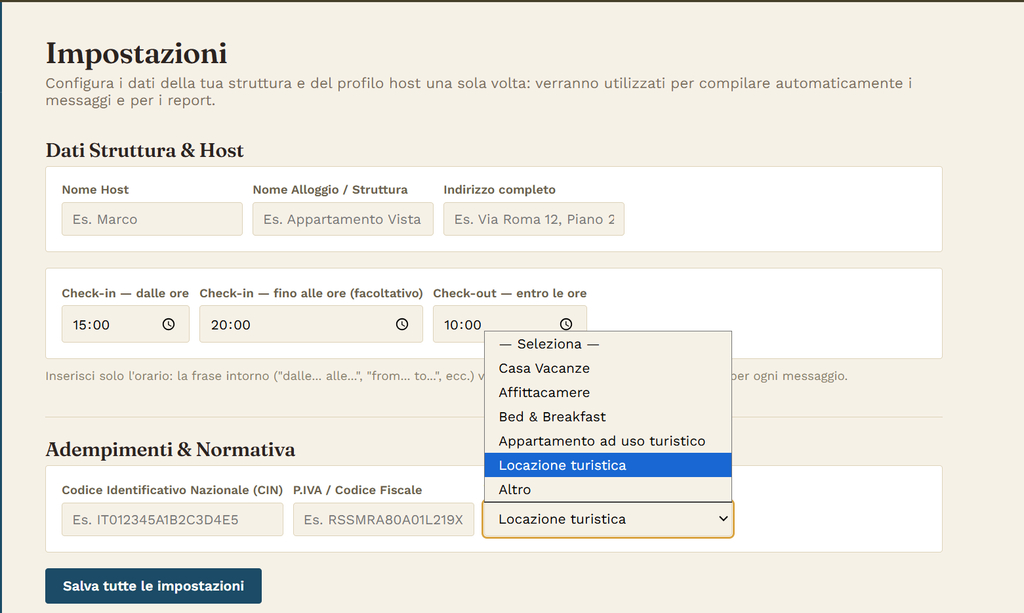Click the 'Nome Alloggio / Struttura' label

(330, 189)
